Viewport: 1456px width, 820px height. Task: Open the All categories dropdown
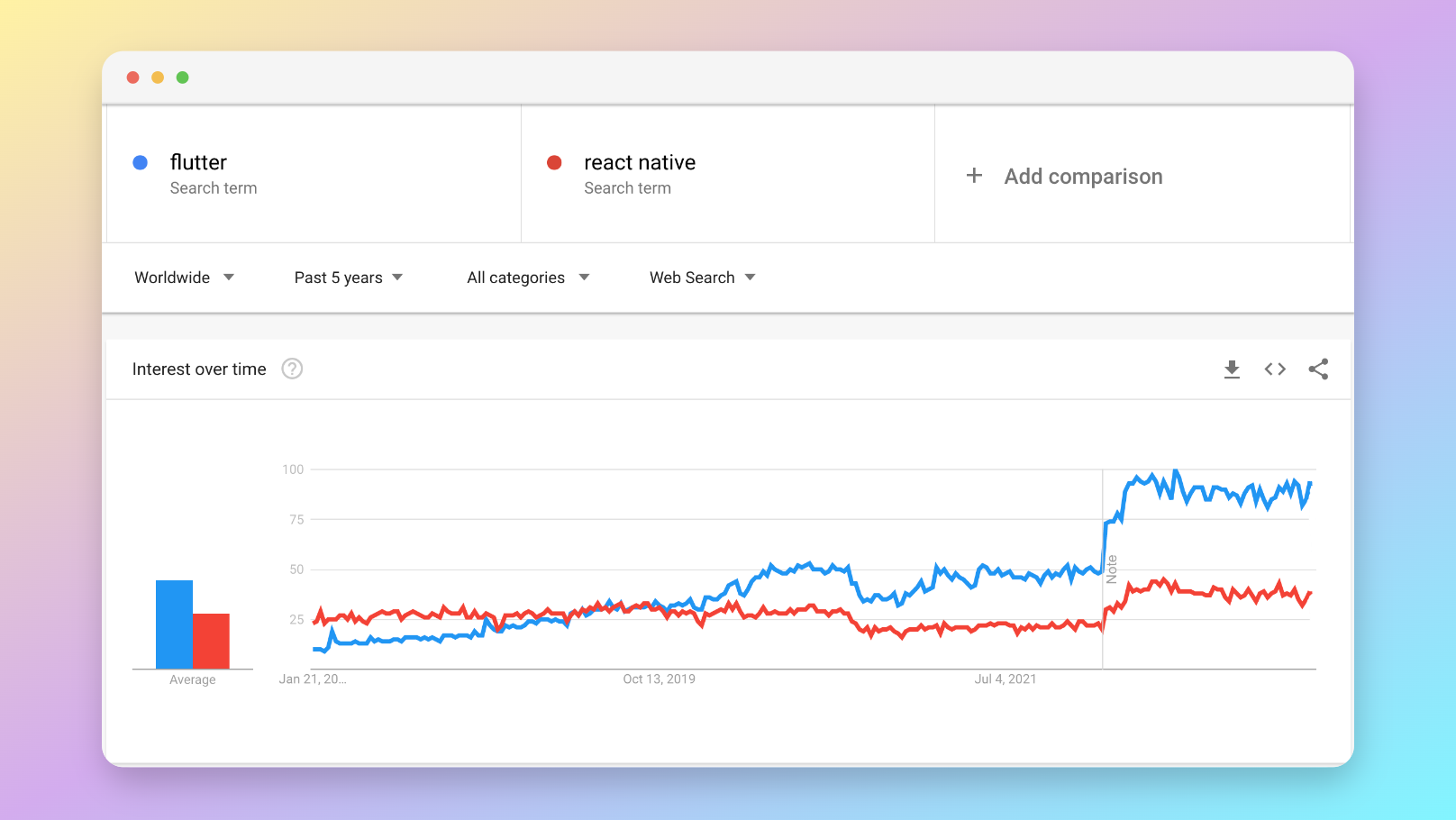(527, 278)
